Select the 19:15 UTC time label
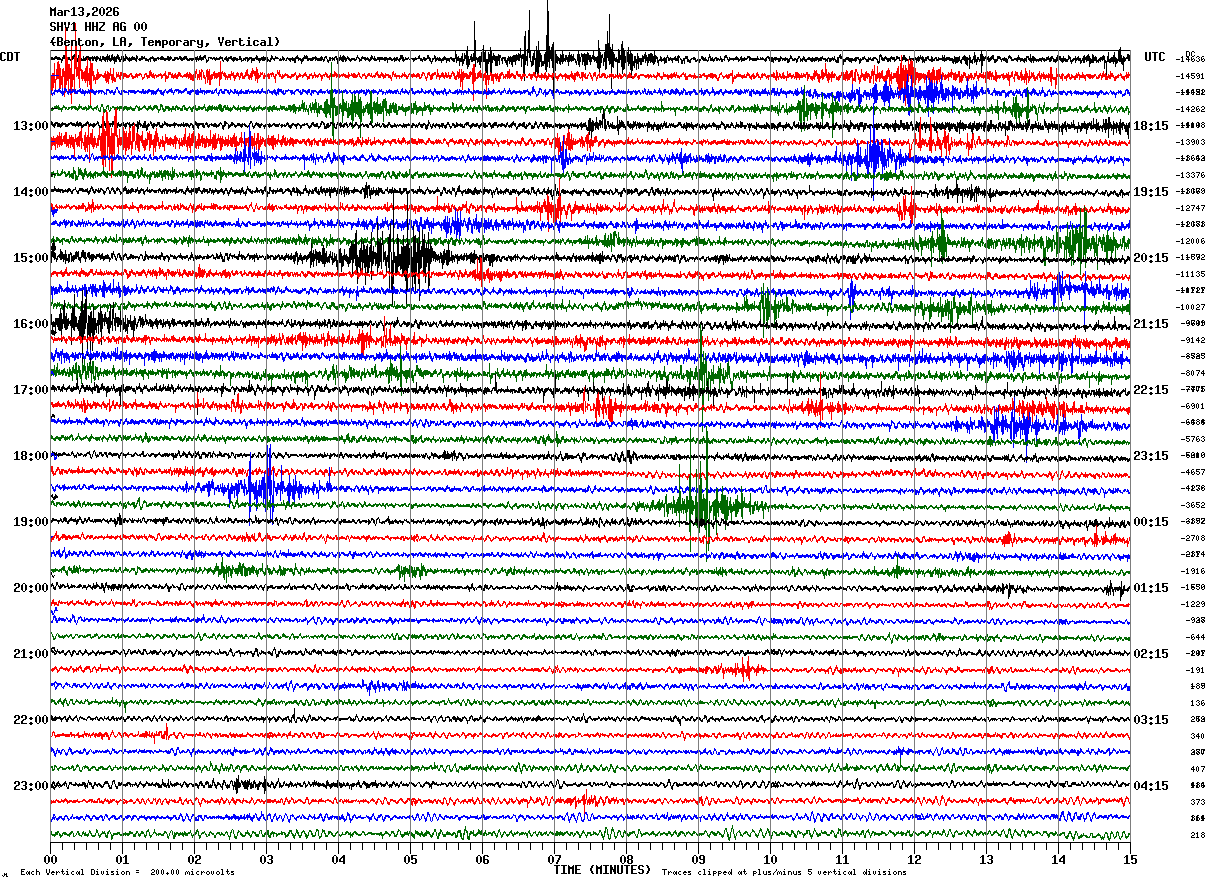The width and height of the screenshot is (1210, 886). coord(1150,192)
